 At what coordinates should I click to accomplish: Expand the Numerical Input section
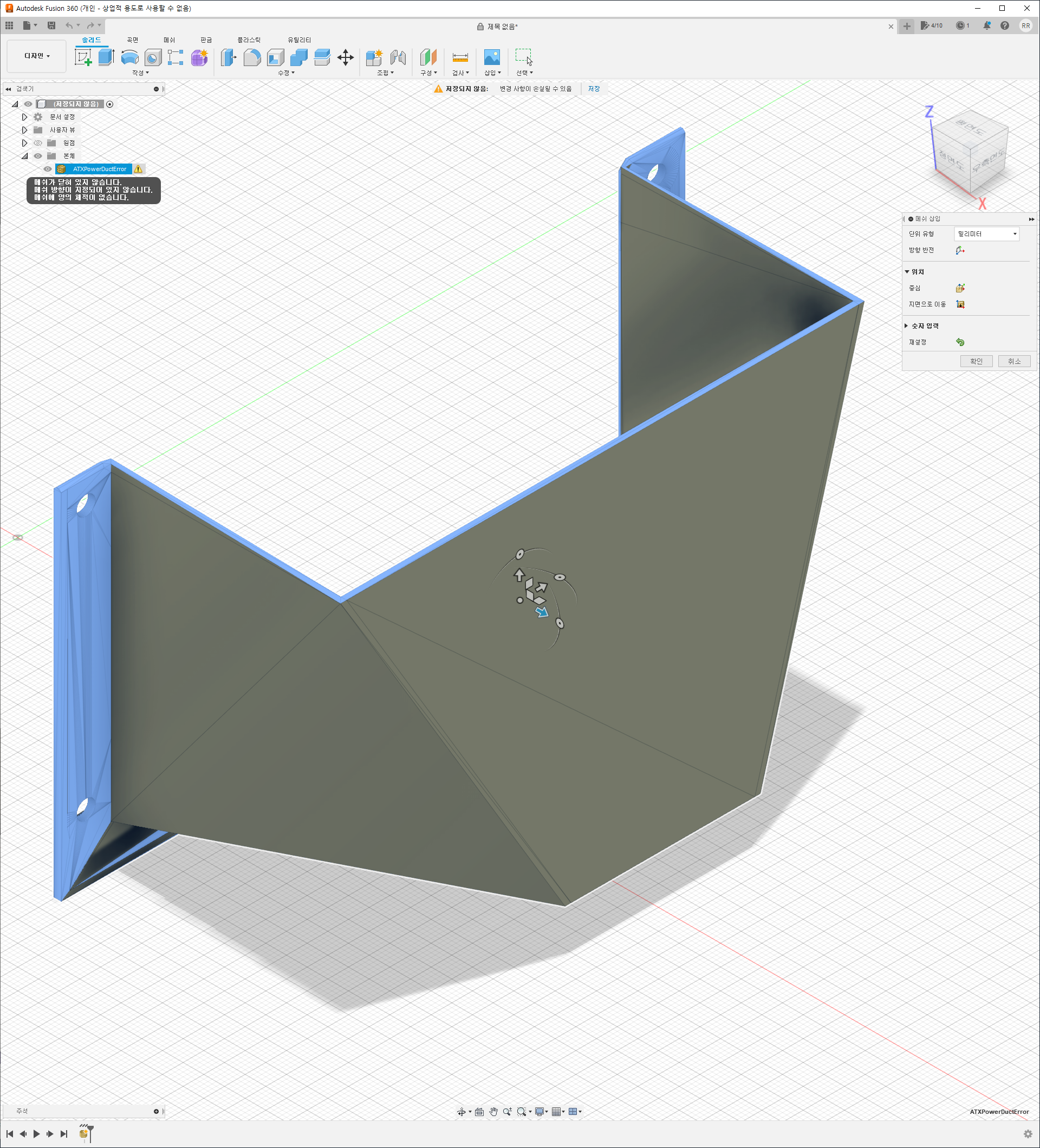click(906, 326)
